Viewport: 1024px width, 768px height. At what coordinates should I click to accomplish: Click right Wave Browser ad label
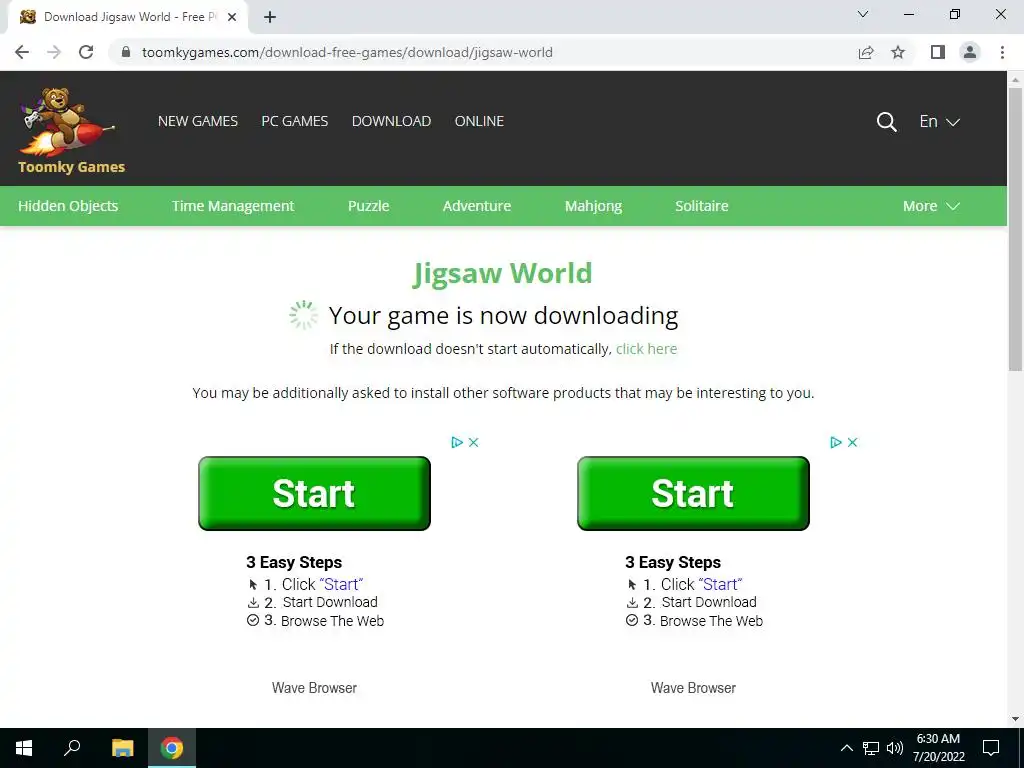(693, 688)
